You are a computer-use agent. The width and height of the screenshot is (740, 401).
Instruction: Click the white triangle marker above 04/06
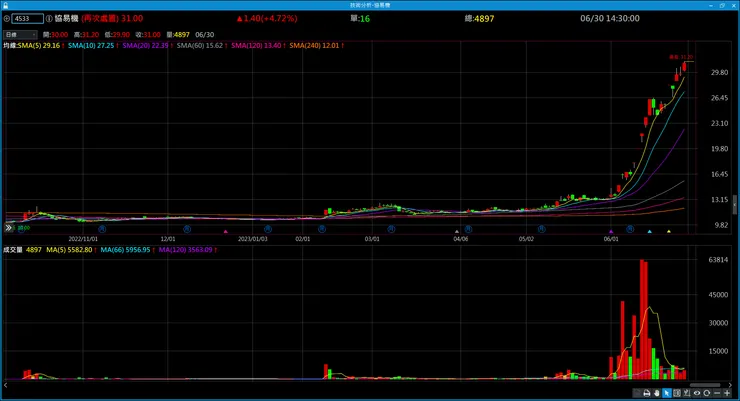tap(456, 232)
